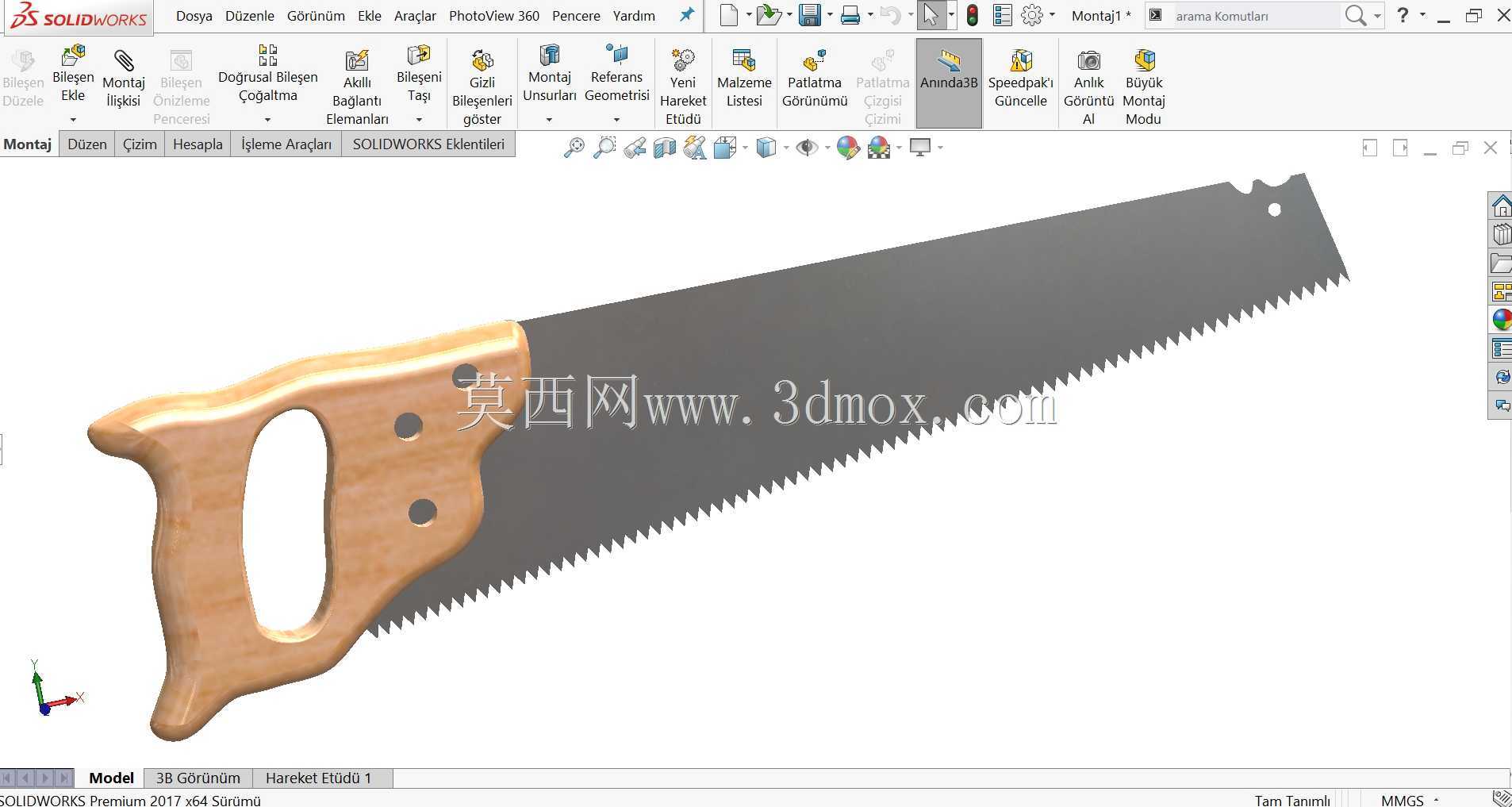Expand Montaj Unsurları dropdown arrow
The height and width of the screenshot is (807, 1512).
(549, 120)
